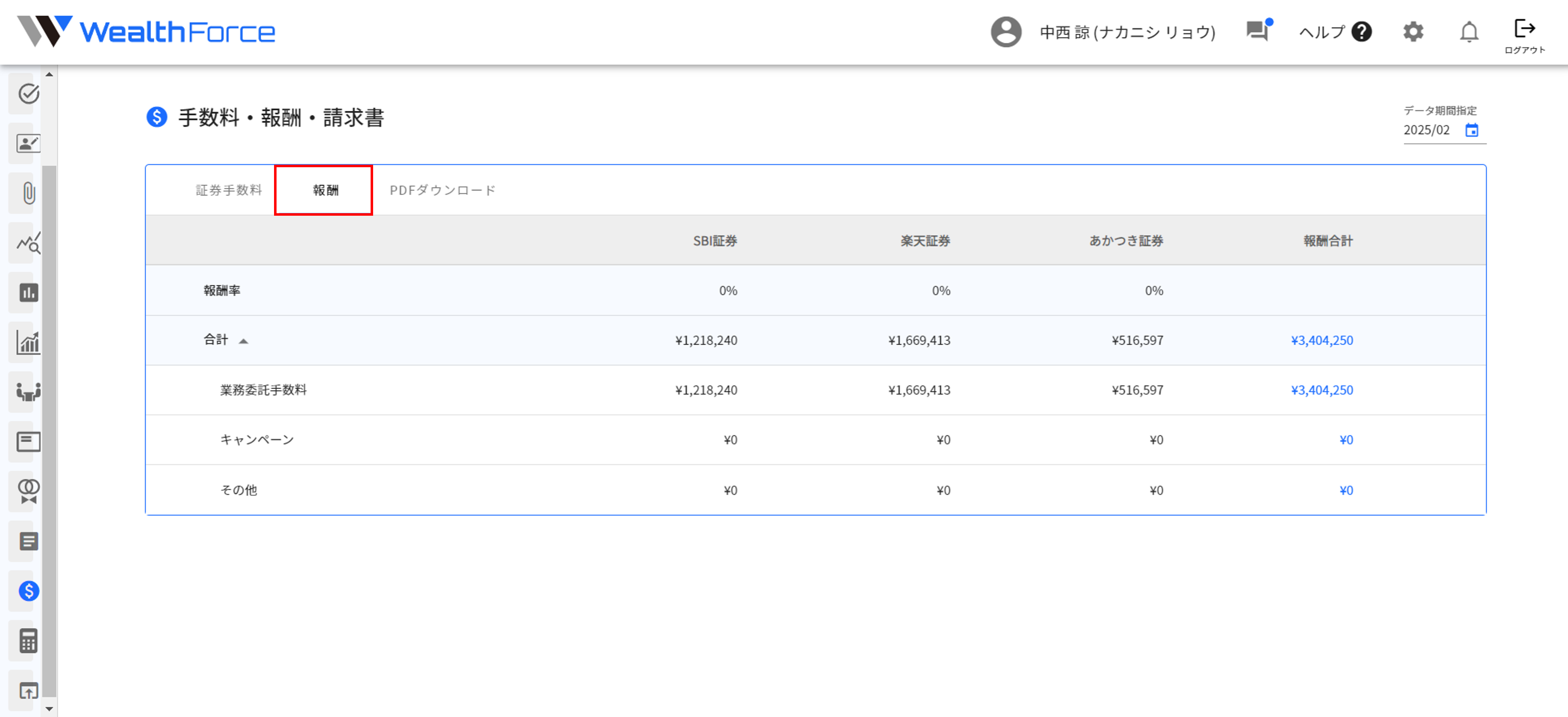This screenshot has height=717, width=1568.
Task: Click the SBI証券 column header
Action: click(715, 241)
